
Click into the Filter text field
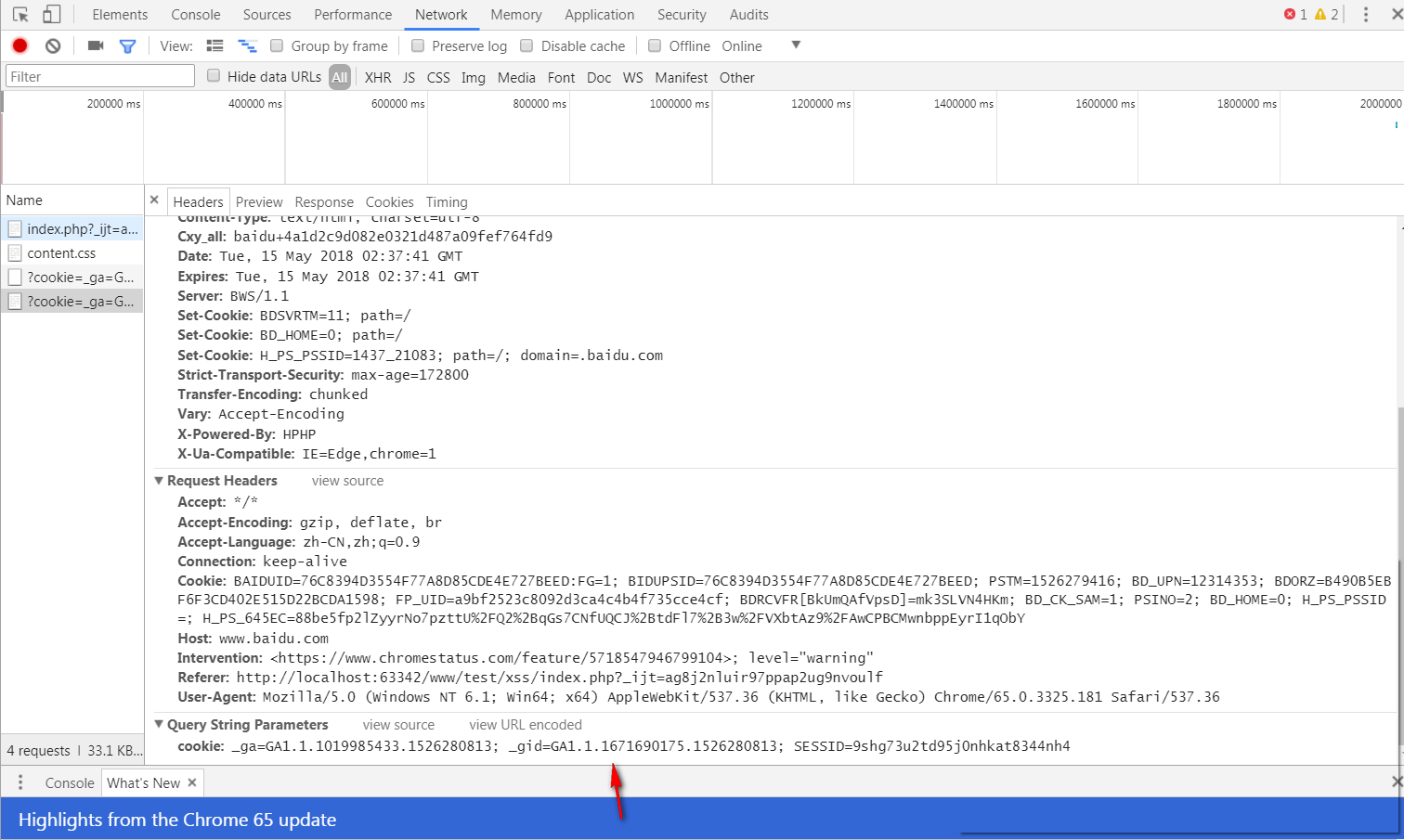99,77
